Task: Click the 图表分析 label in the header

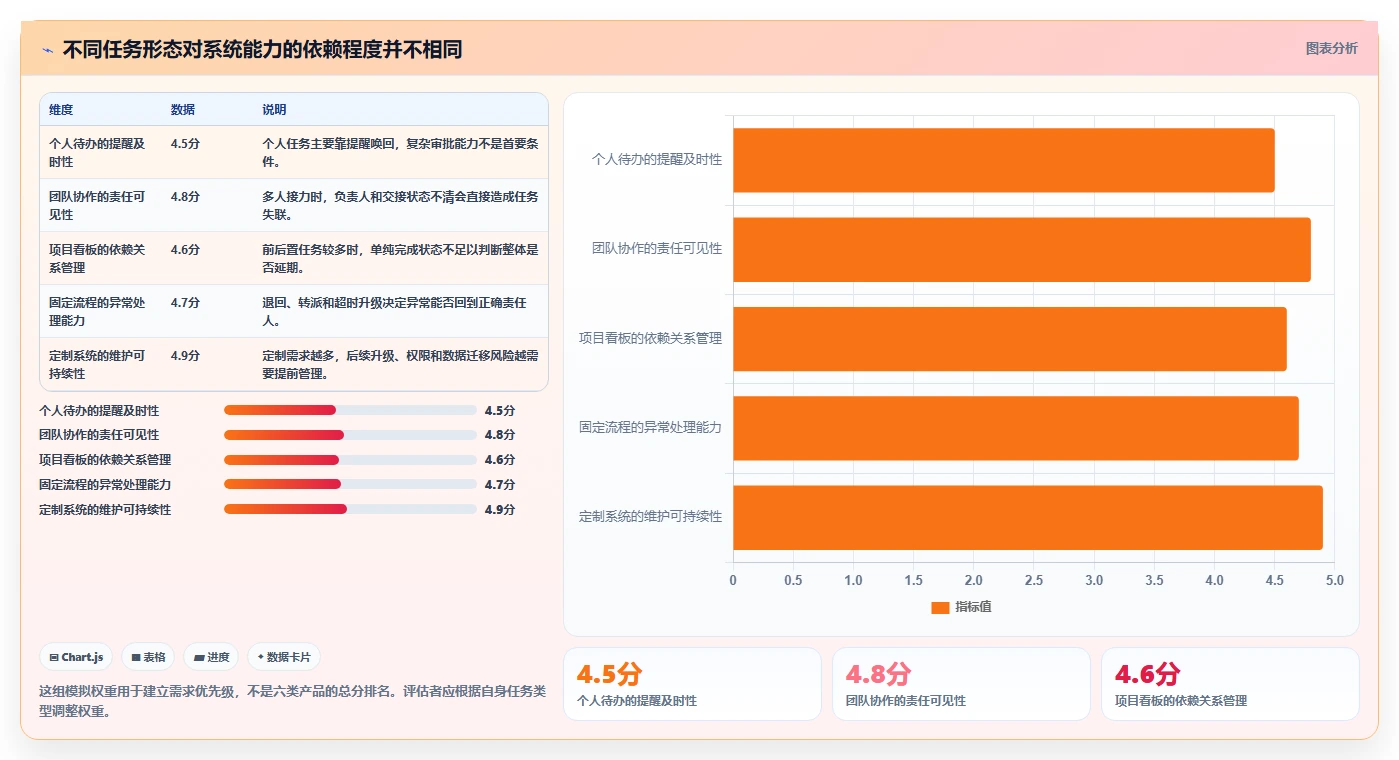Action: (x=1331, y=48)
